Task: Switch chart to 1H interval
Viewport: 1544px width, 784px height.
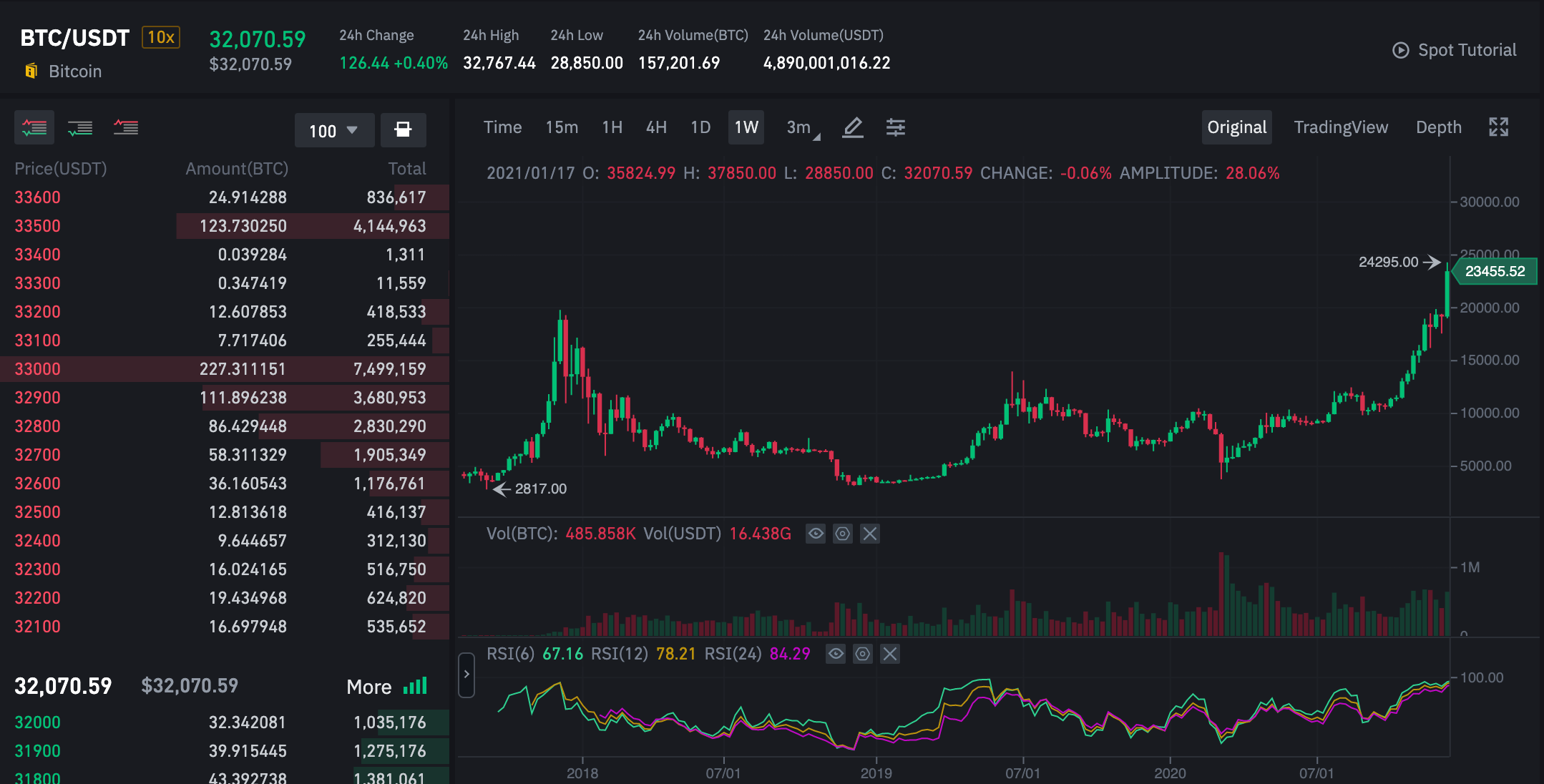Action: [612, 127]
